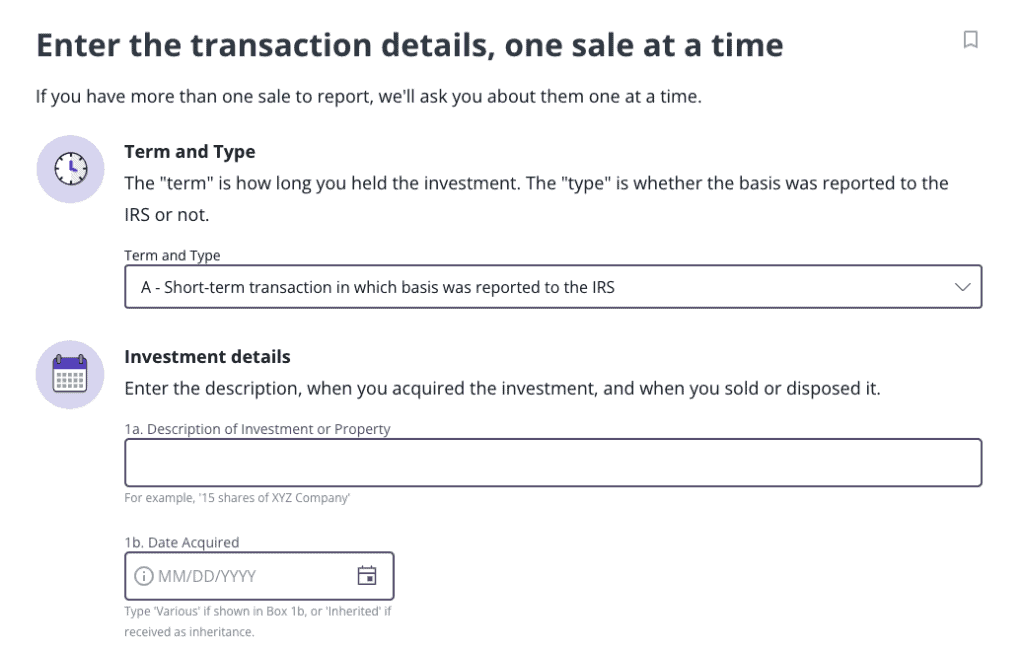This screenshot has height=652, width=1024.
Task: Click the bookmark icon in the top right corner
Action: point(968,38)
